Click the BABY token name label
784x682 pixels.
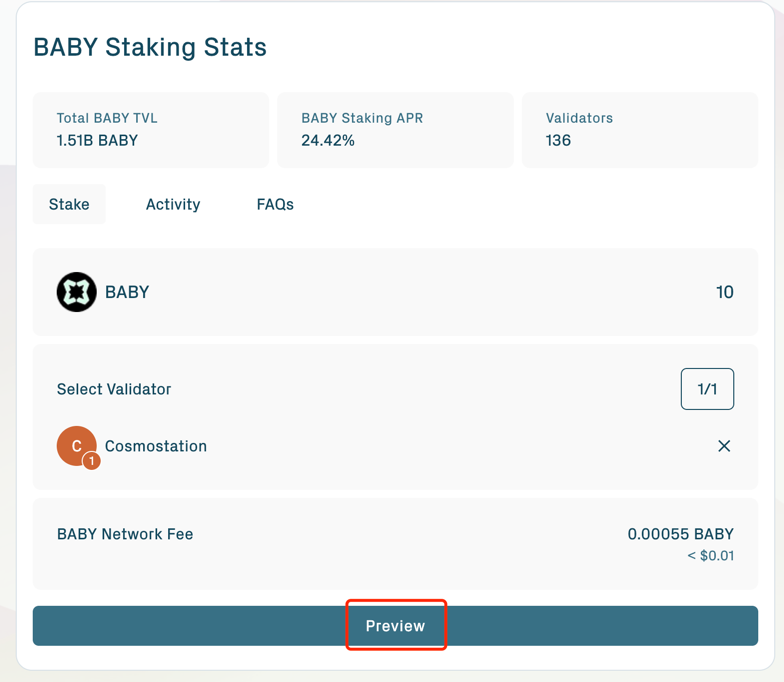coord(127,292)
